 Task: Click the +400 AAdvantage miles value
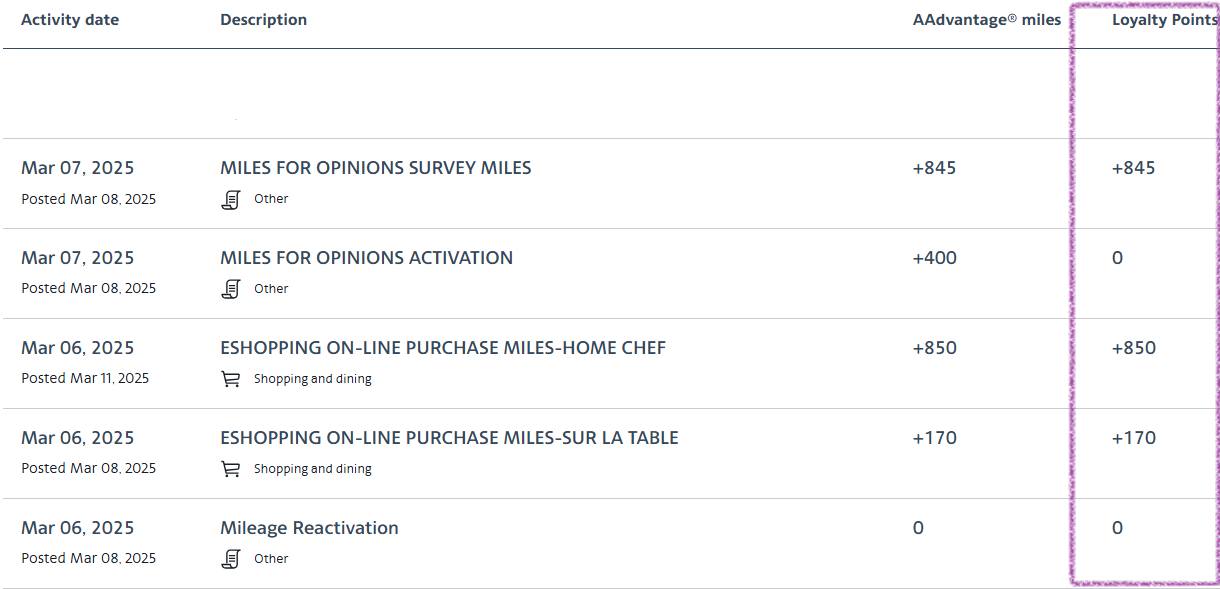tap(934, 258)
